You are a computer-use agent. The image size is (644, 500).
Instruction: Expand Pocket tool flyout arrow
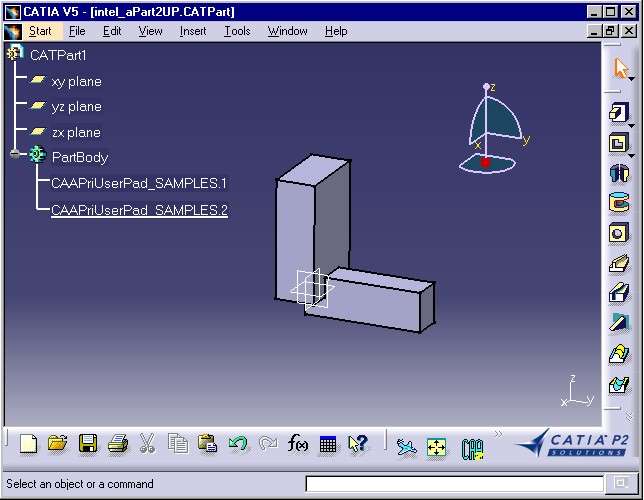pos(632,156)
